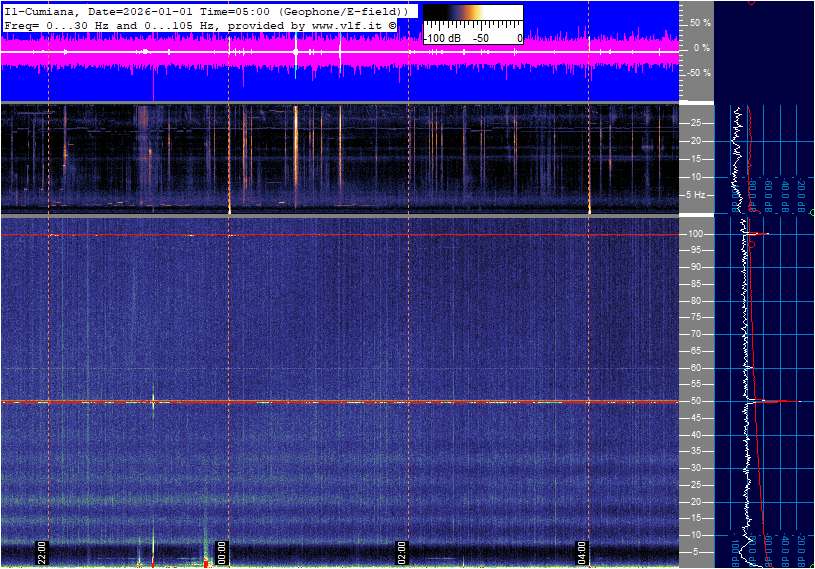
Task: Select the 22:00 time marker label
Action: [43, 553]
